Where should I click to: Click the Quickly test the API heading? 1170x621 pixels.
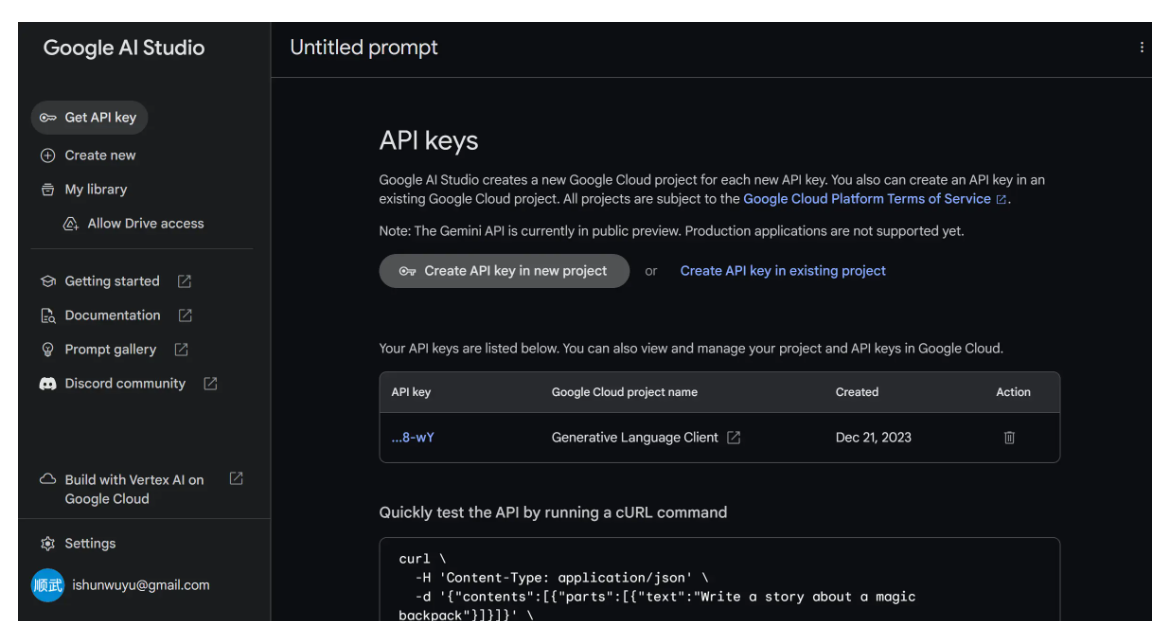[x=553, y=513]
